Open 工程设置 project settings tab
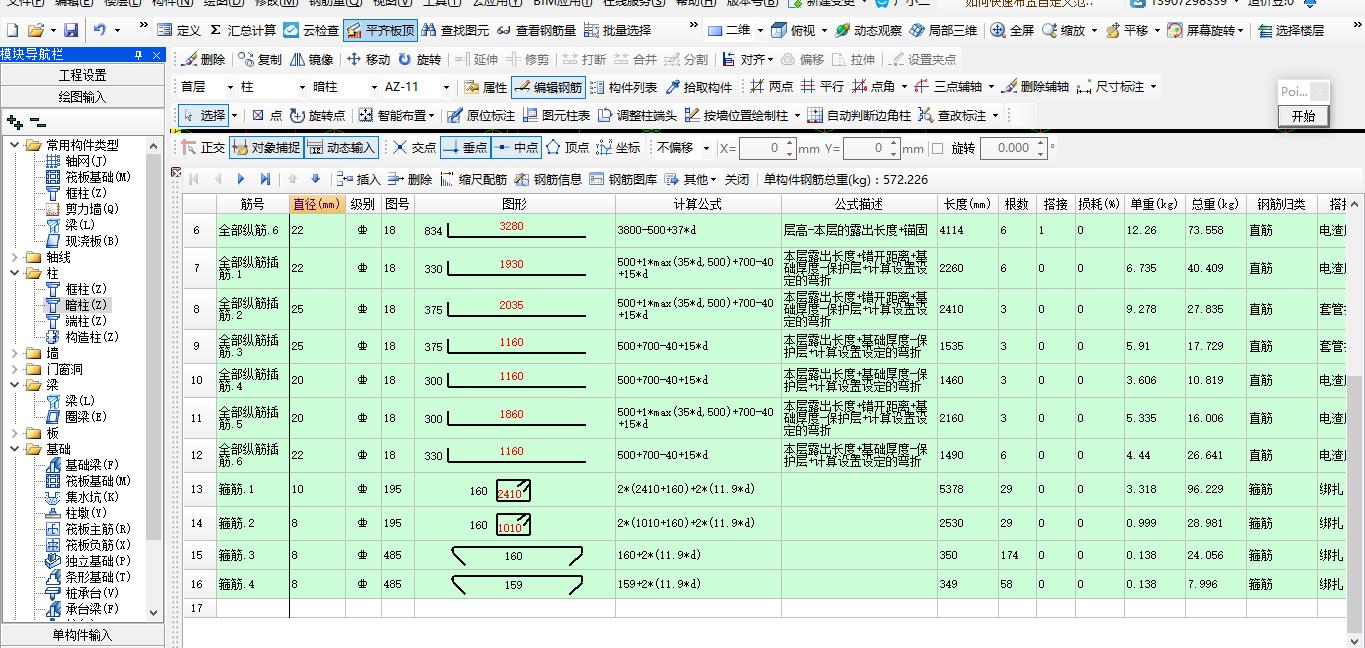 (x=82, y=75)
